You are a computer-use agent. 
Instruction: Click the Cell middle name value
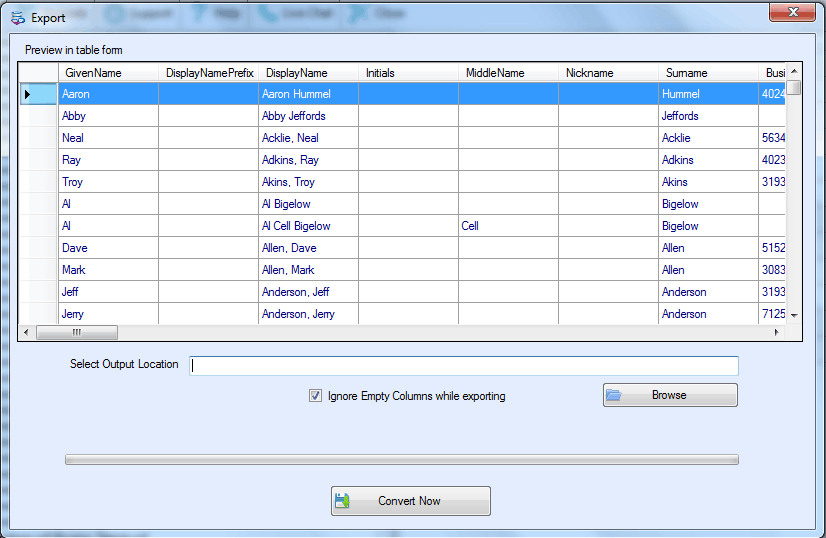(509, 226)
